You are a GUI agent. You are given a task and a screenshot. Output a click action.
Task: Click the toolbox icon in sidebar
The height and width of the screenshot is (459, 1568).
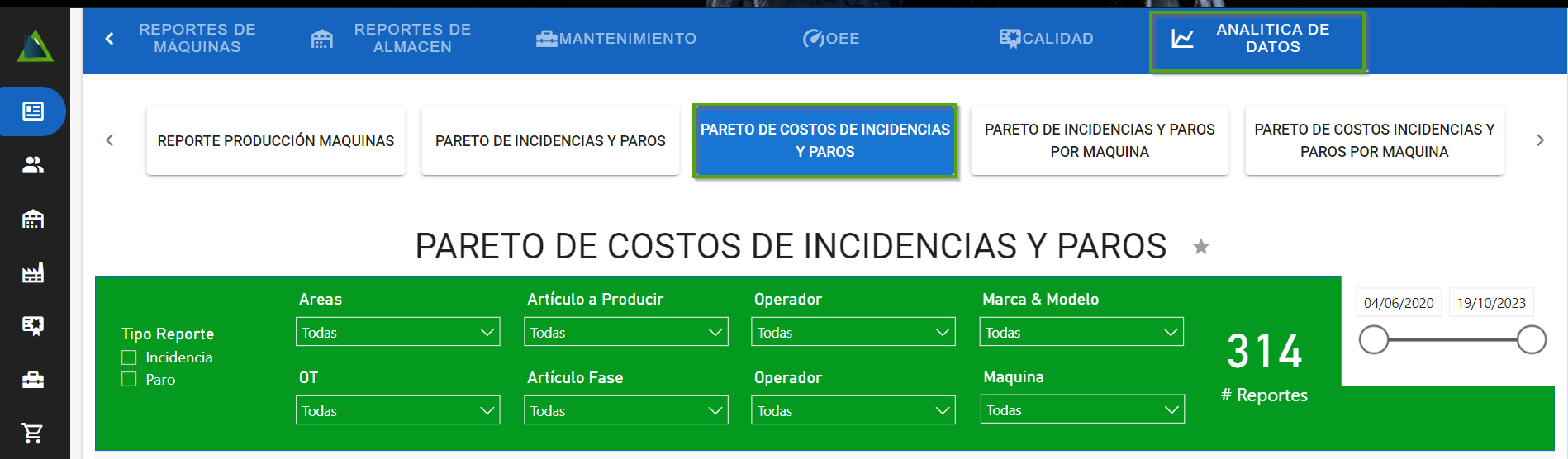click(x=33, y=380)
